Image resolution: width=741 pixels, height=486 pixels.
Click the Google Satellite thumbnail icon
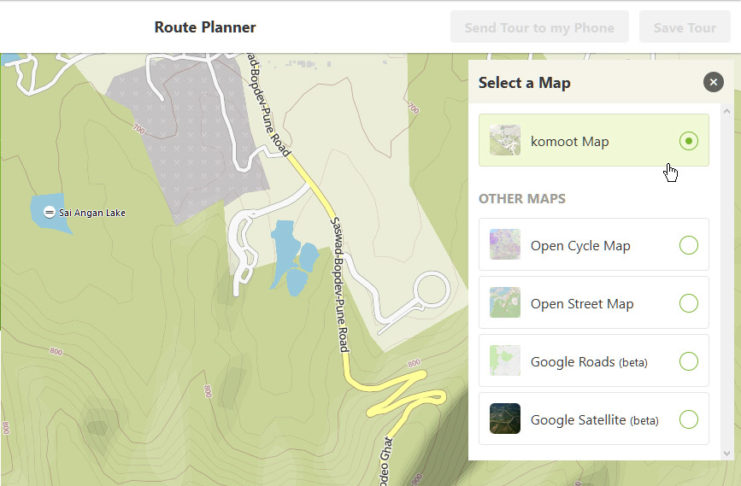505,419
